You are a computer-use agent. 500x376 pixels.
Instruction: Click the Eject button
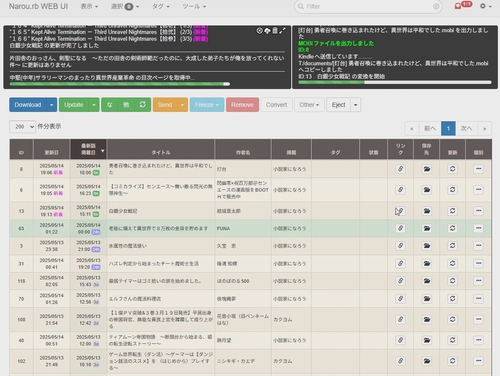point(338,105)
